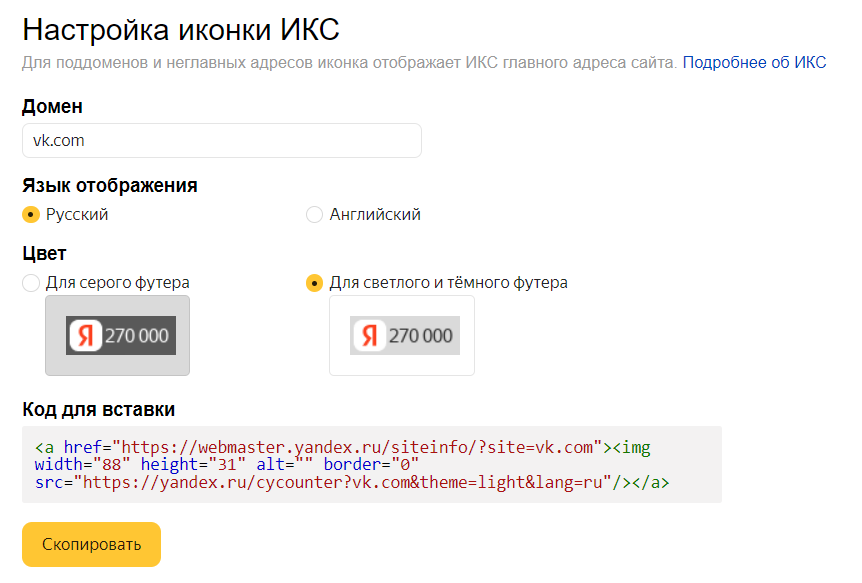Click the dark gray footer badge preview
Screen dimensions: 862x583
pos(121,336)
